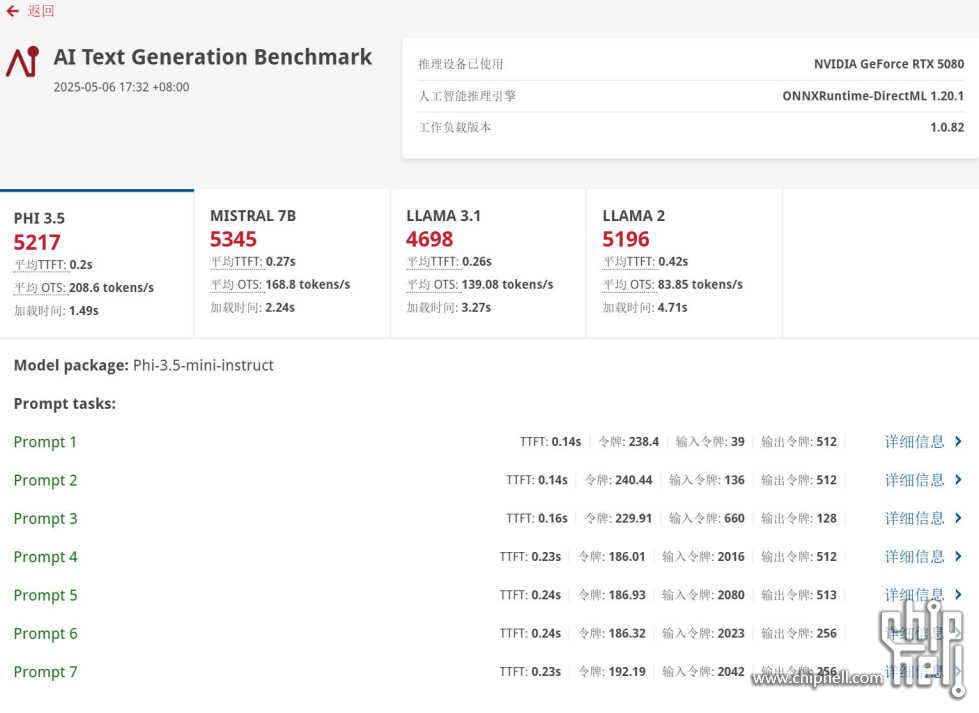979x713 pixels.
Task: Click the 返回 back link text
Action: [41, 11]
